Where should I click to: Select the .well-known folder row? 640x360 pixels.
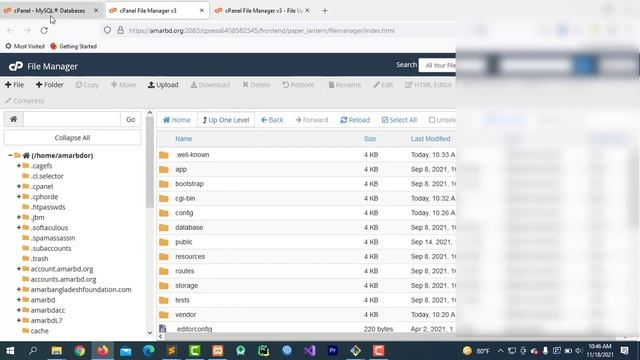pos(306,155)
